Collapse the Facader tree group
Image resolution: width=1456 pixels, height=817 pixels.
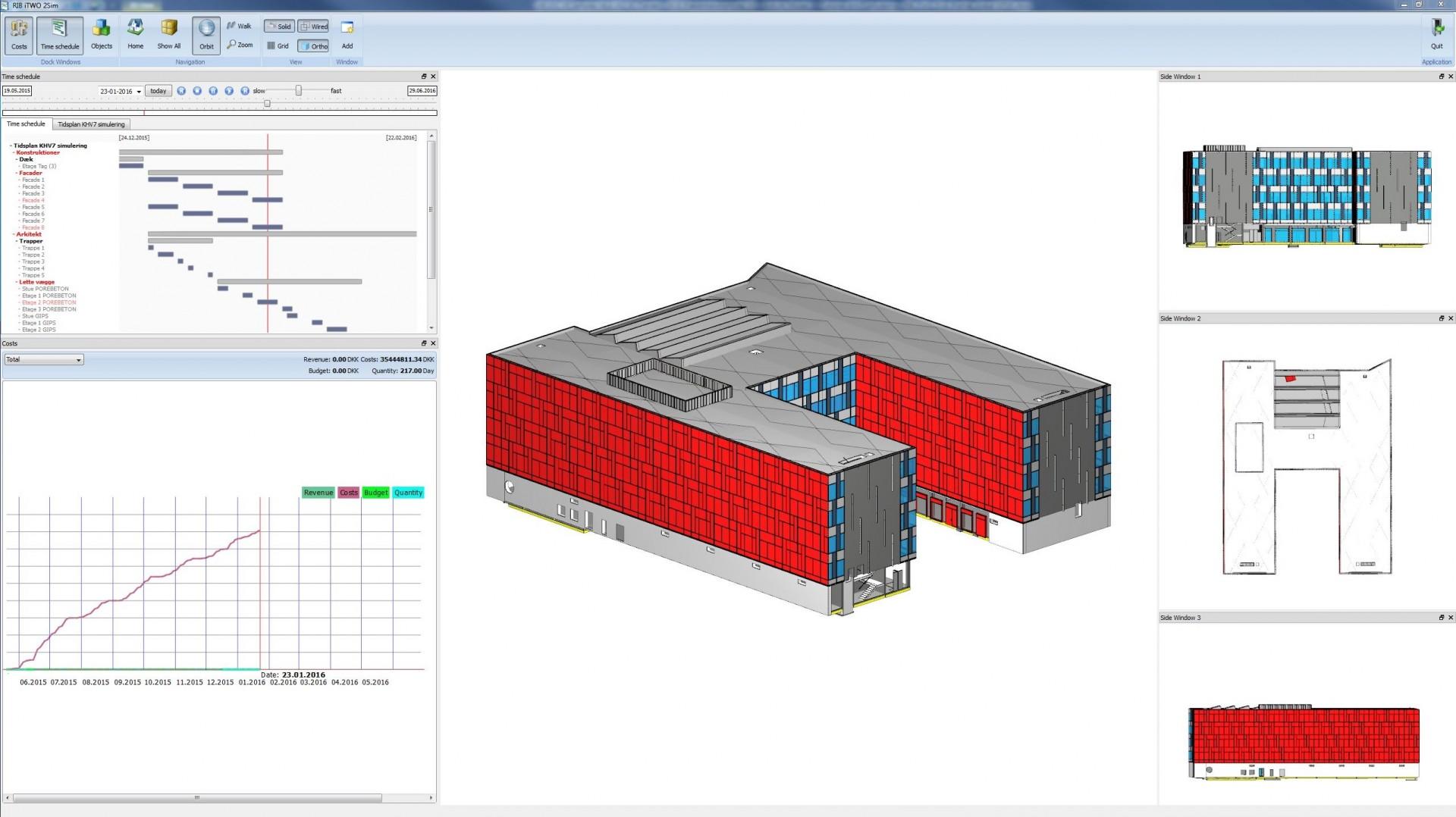pos(17,173)
